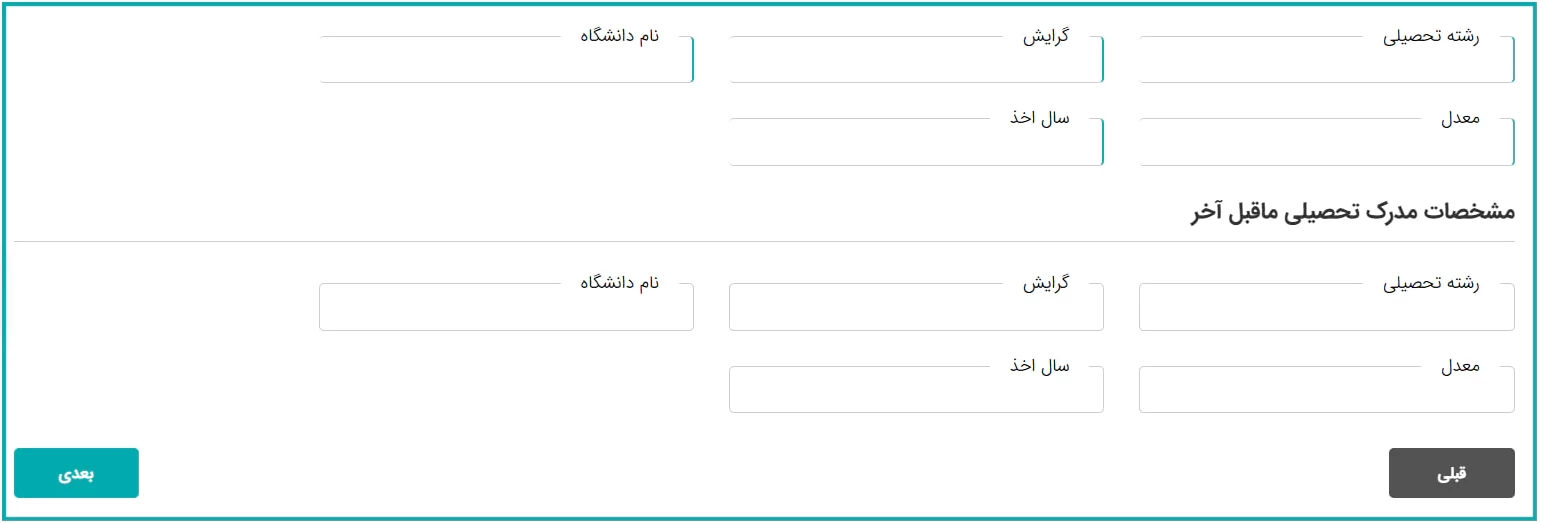Focus the first گرایش text box

[x=916, y=62]
